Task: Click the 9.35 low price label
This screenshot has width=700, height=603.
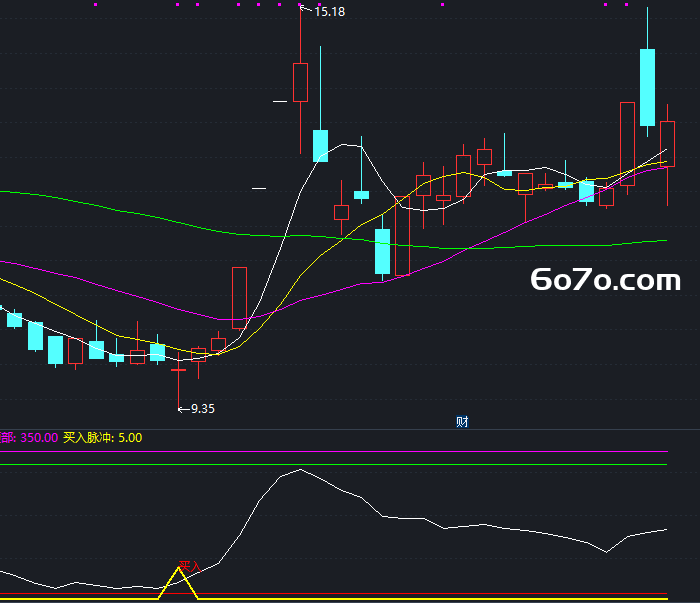Action: (x=203, y=409)
